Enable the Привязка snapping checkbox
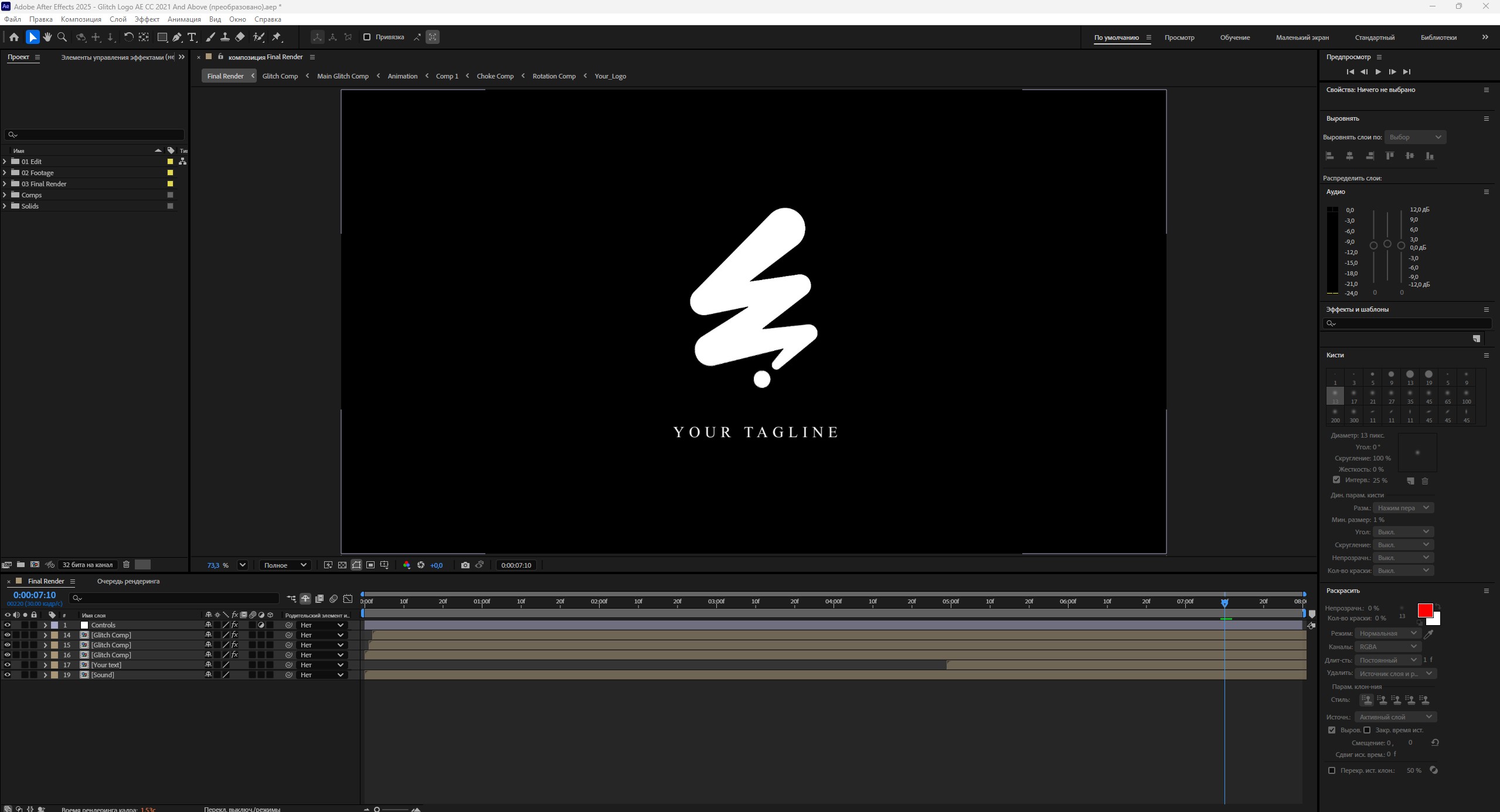Viewport: 1500px width, 812px height. coord(367,37)
